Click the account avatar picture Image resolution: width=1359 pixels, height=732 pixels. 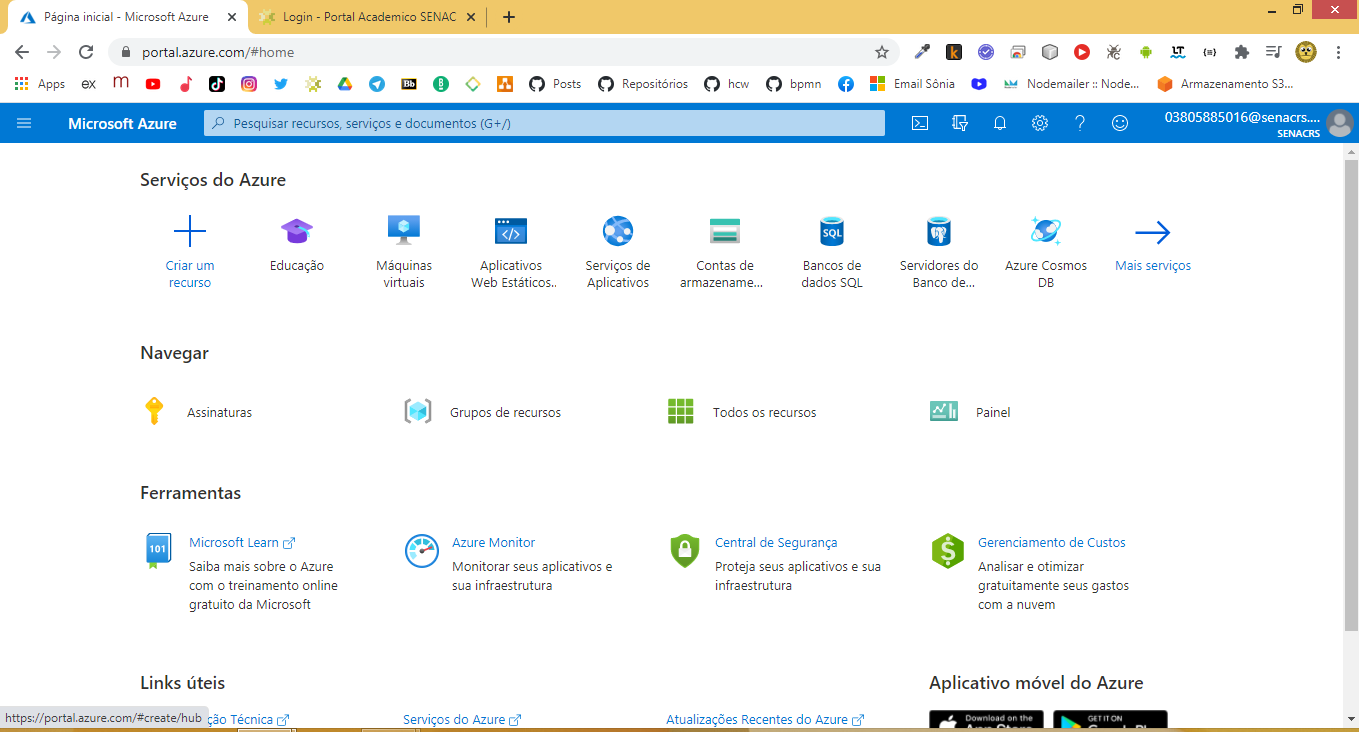tap(1339, 124)
